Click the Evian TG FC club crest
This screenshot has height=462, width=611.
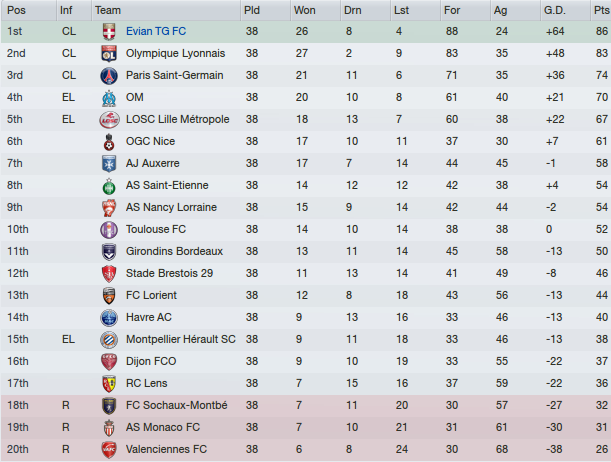[x=109, y=32]
